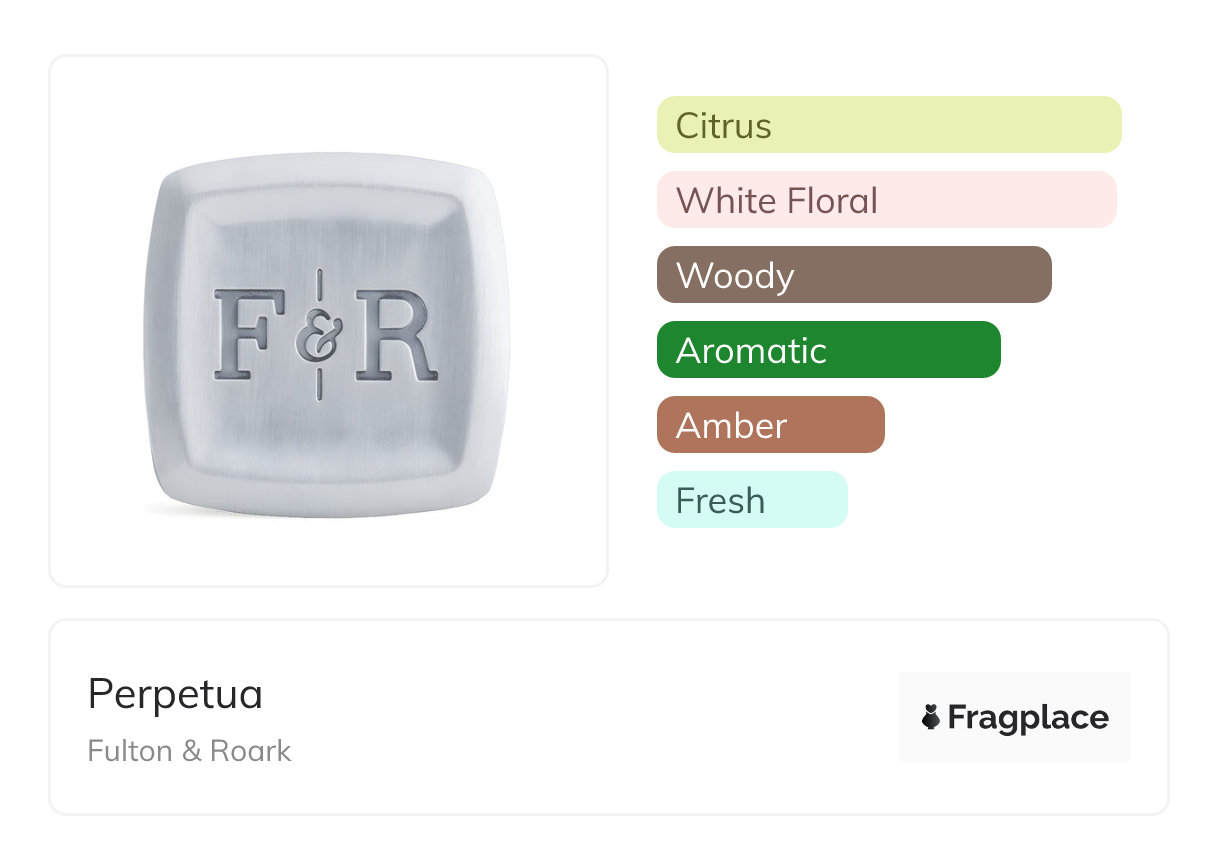The width and height of the screenshot is (1218, 864).
Task: Select the White Floral accord bar
Action: point(886,200)
